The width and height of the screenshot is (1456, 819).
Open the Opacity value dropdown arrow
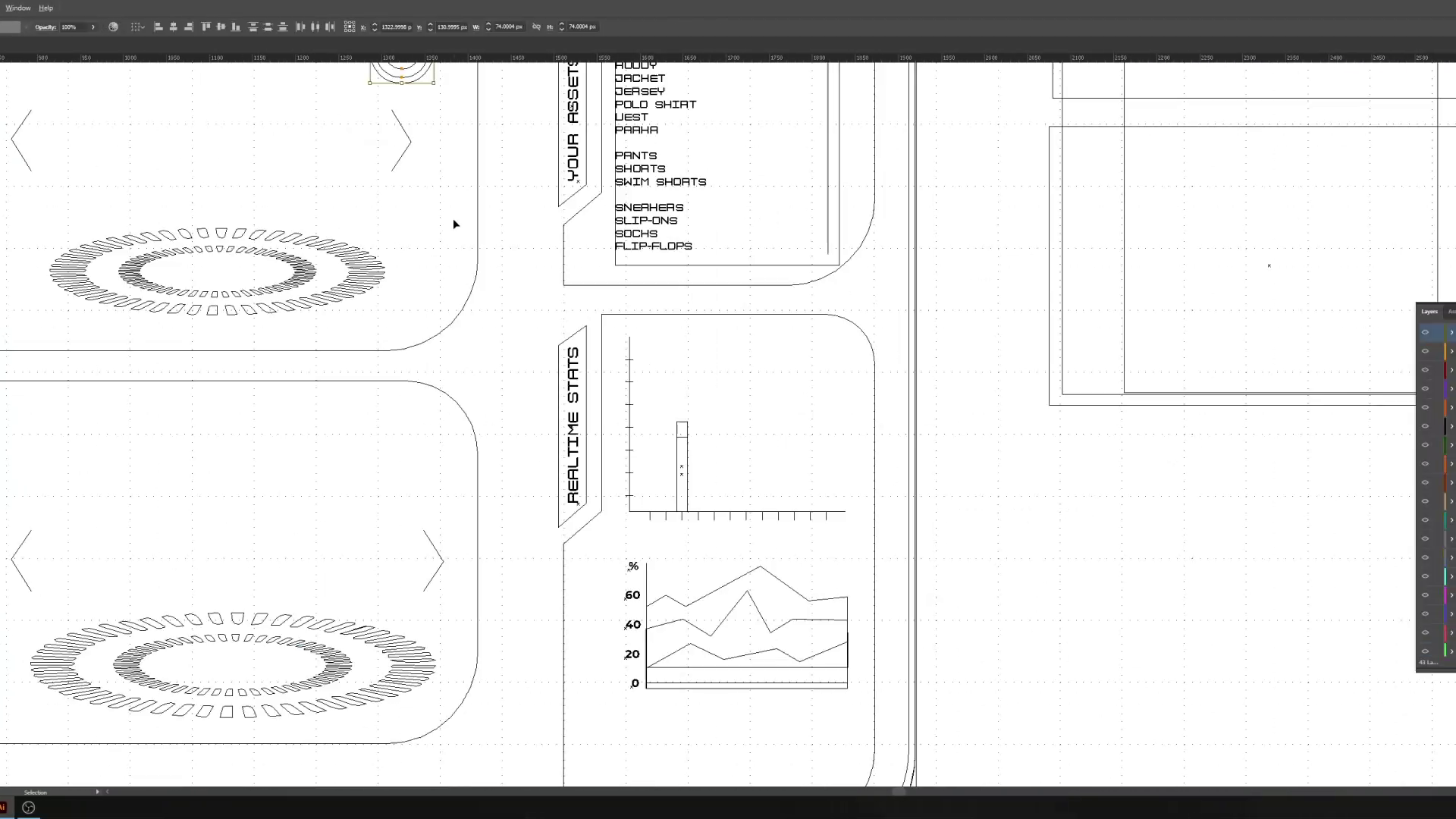[93, 27]
